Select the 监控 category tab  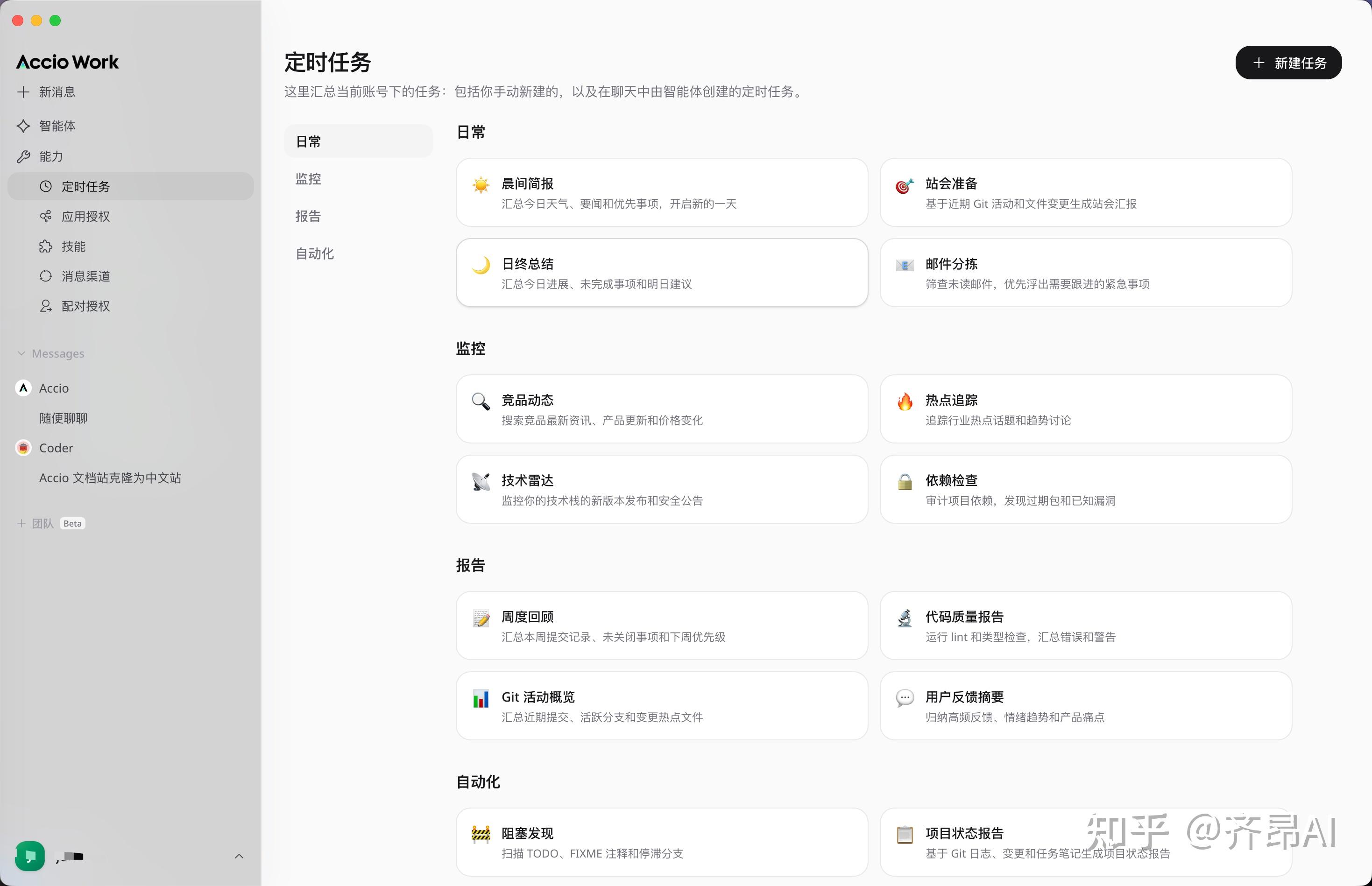point(358,179)
